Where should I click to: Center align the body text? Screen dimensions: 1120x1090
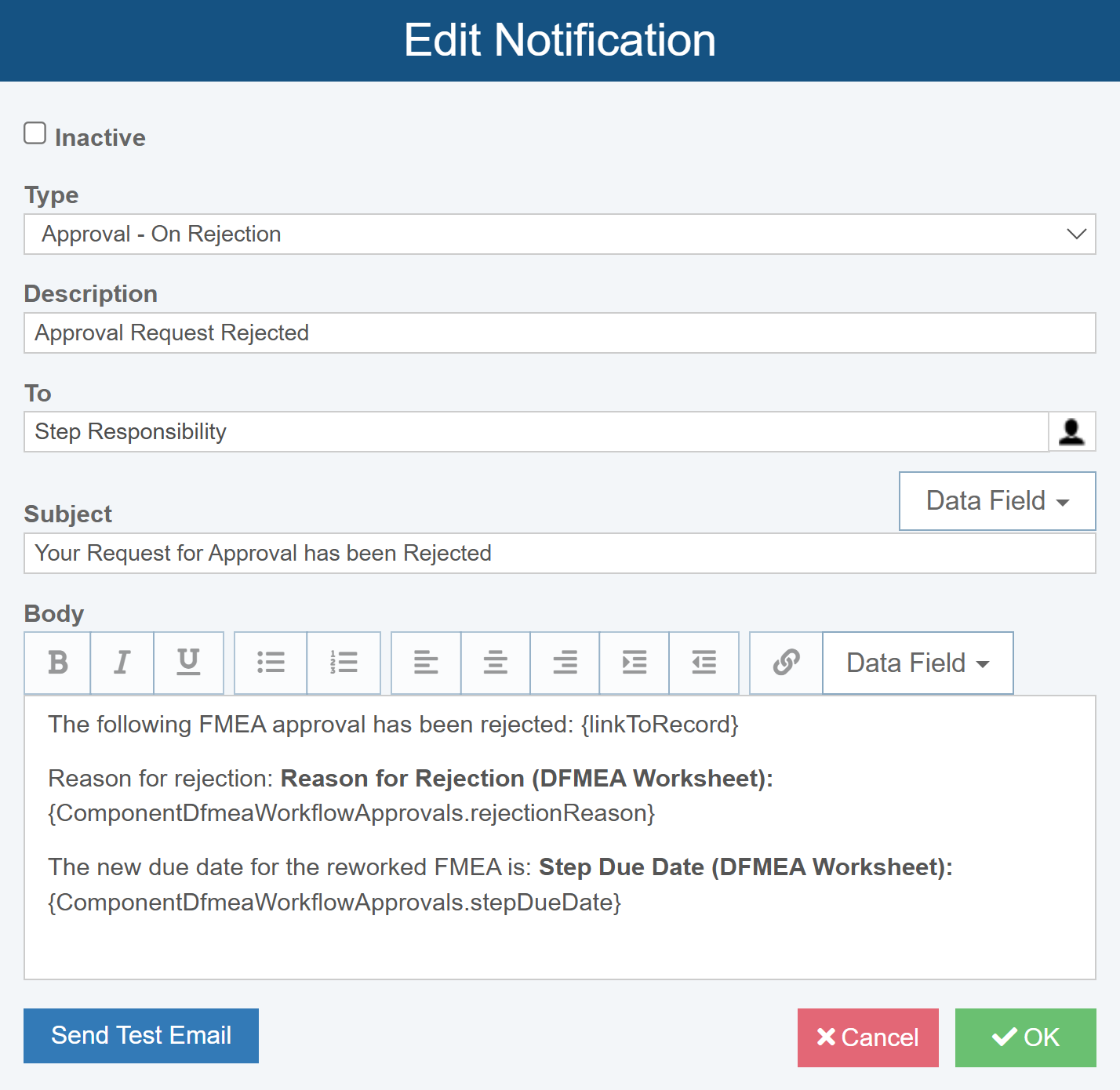[495, 663]
